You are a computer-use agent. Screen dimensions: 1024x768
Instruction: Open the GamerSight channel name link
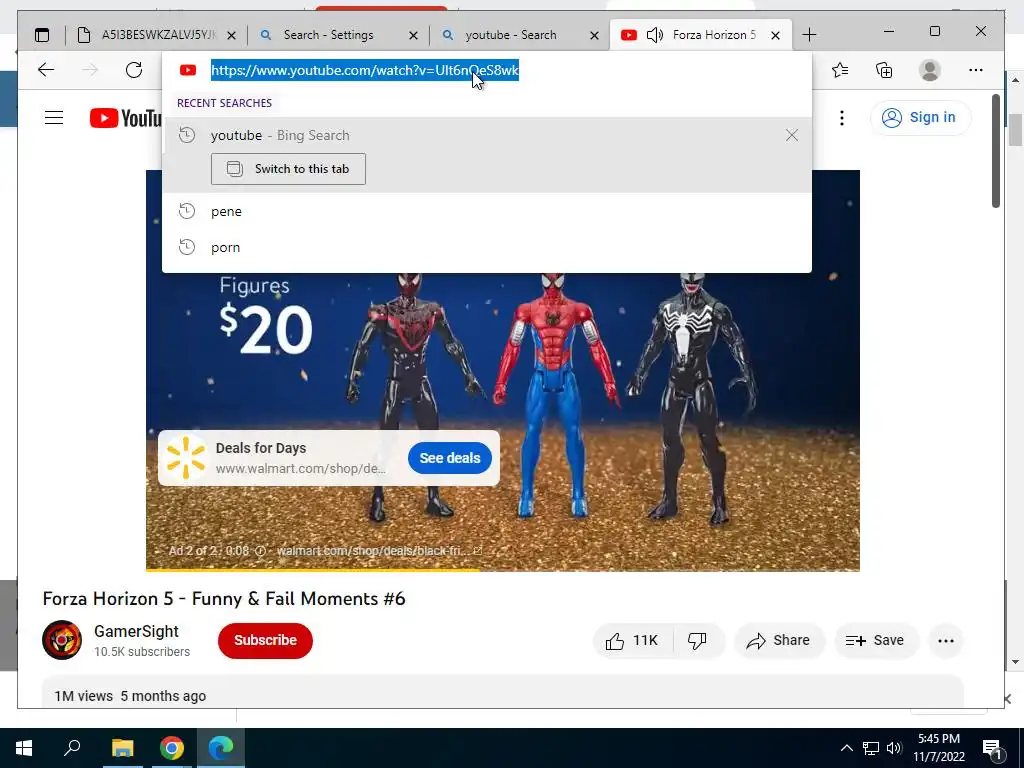136,632
